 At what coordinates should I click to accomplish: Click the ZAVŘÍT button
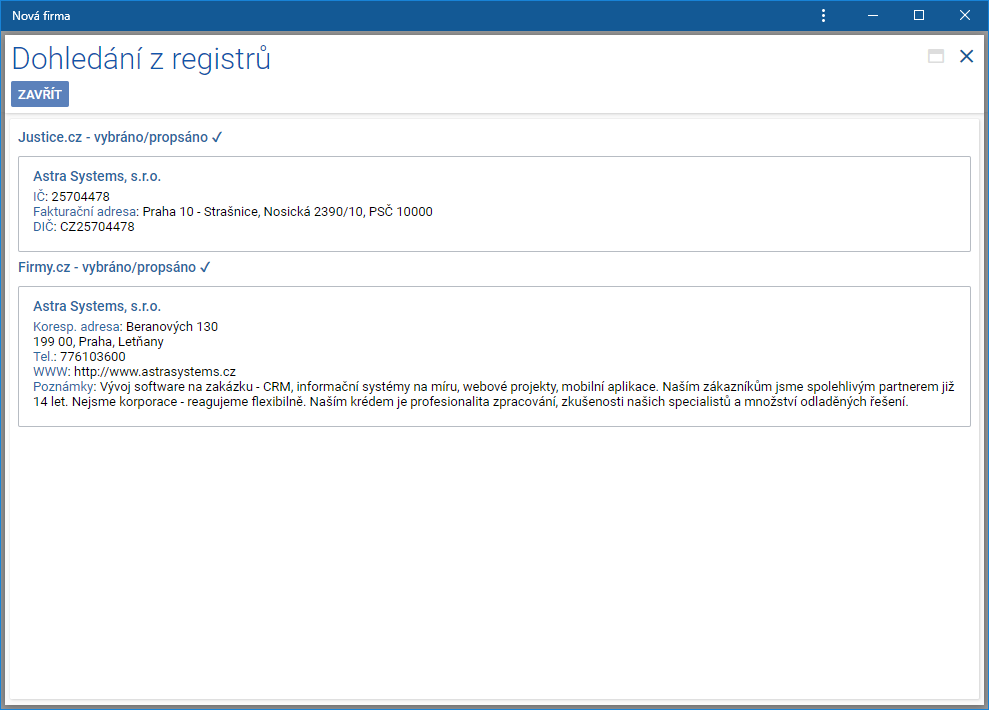coord(40,94)
